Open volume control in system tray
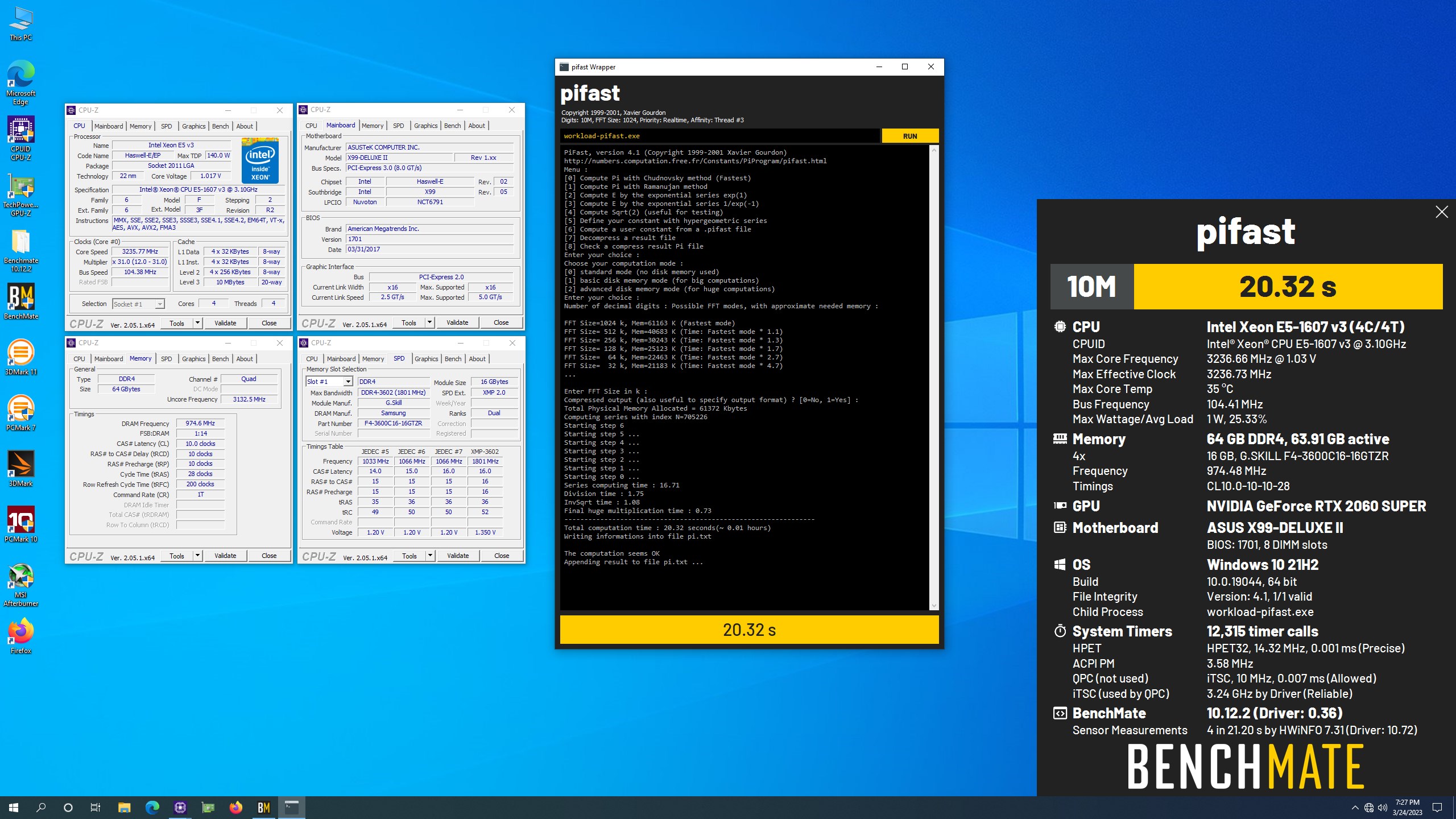This screenshot has height=819, width=1456. 1383,808
